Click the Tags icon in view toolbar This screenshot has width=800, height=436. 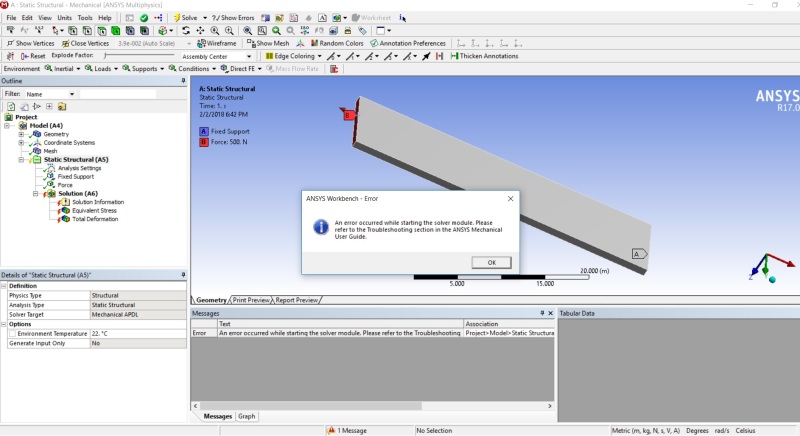coord(362,31)
